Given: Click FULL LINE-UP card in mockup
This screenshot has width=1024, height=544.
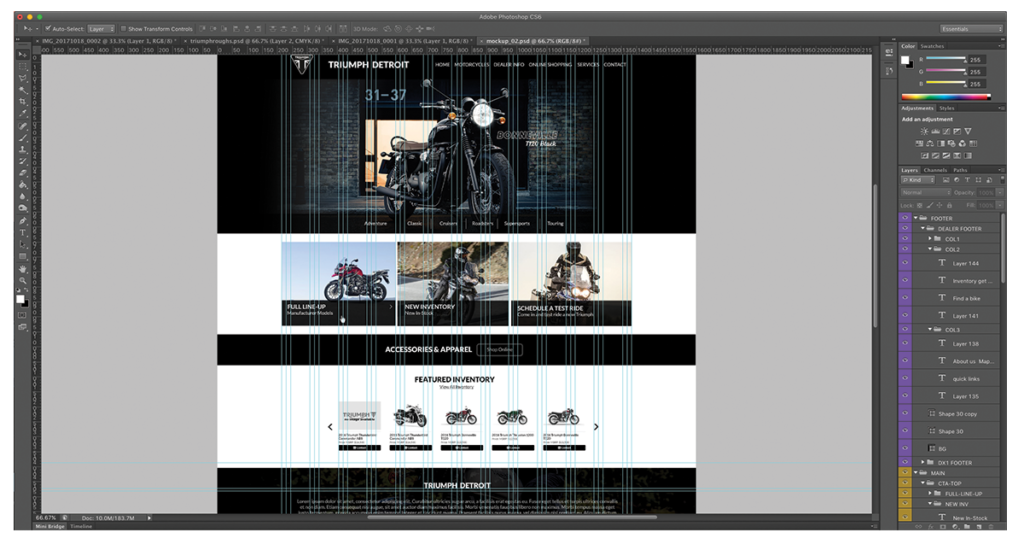Looking at the screenshot, I should [338, 283].
